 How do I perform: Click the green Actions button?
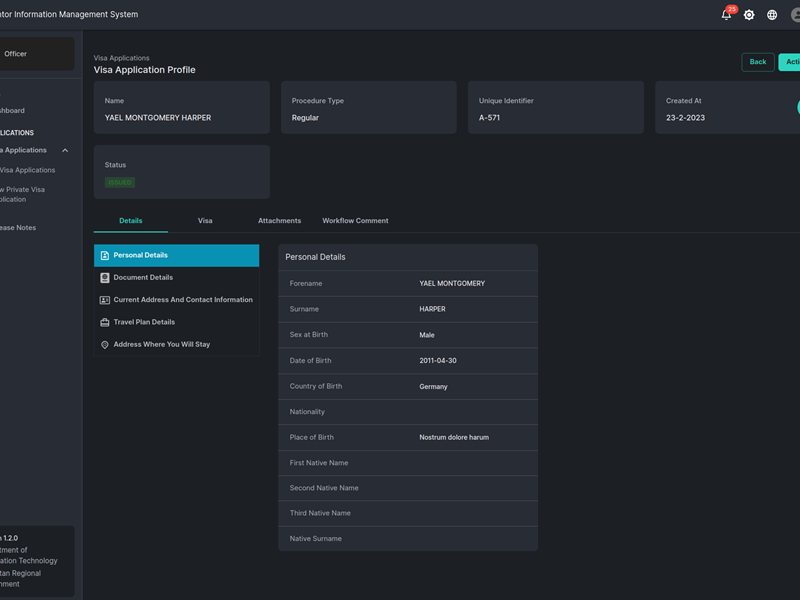coord(790,62)
